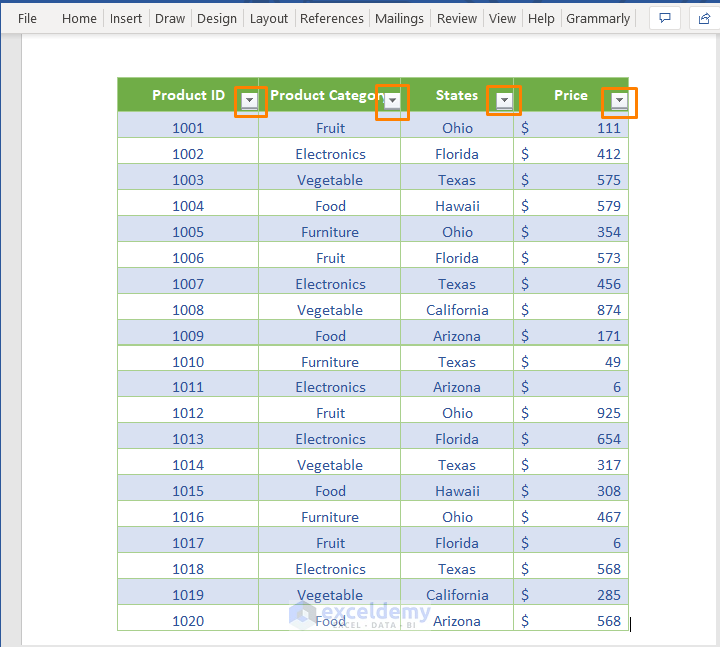Click the price value 285
Screen dimensions: 720x647
608,595
